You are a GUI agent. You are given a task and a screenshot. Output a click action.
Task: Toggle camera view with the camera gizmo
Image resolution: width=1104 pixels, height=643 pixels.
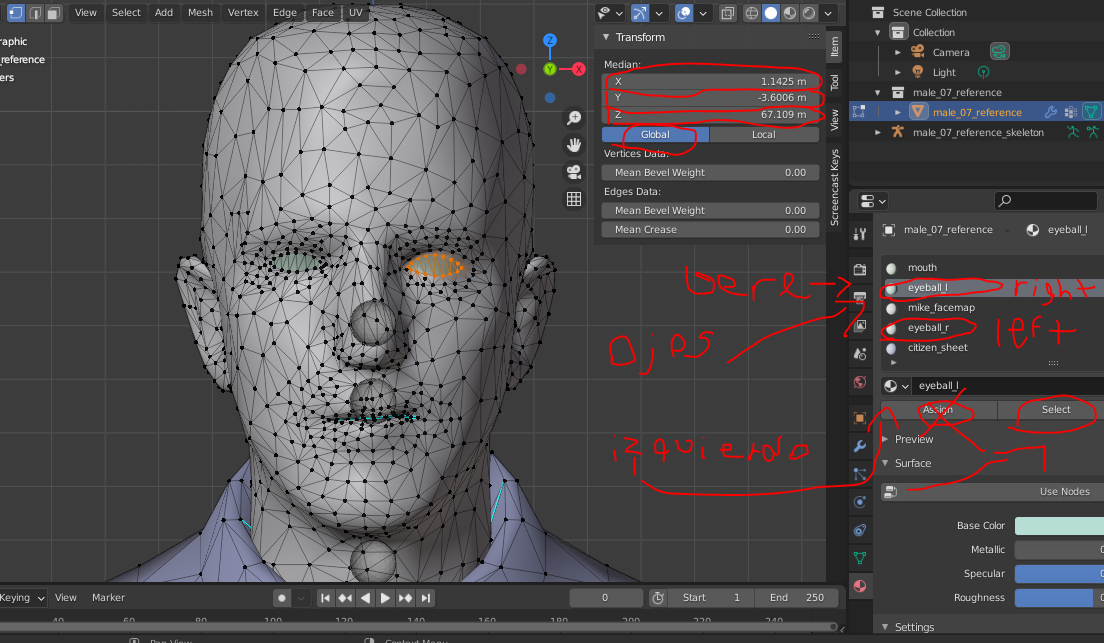[574, 172]
